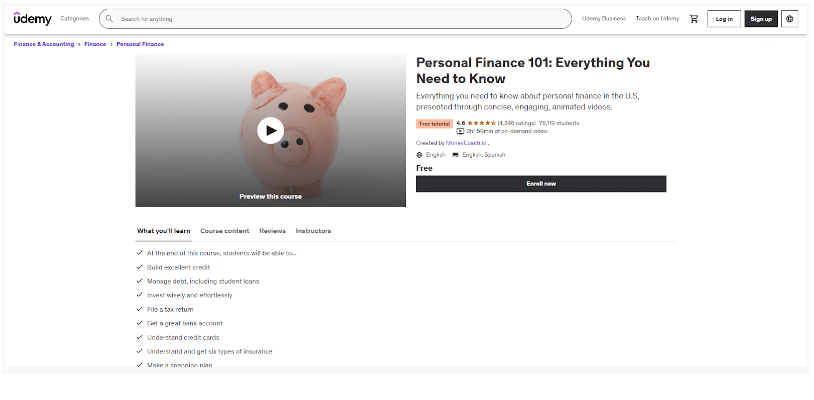Screen dimensions: 814x400
Task: Click 'Preview this course' caption
Action: [x=270, y=197]
